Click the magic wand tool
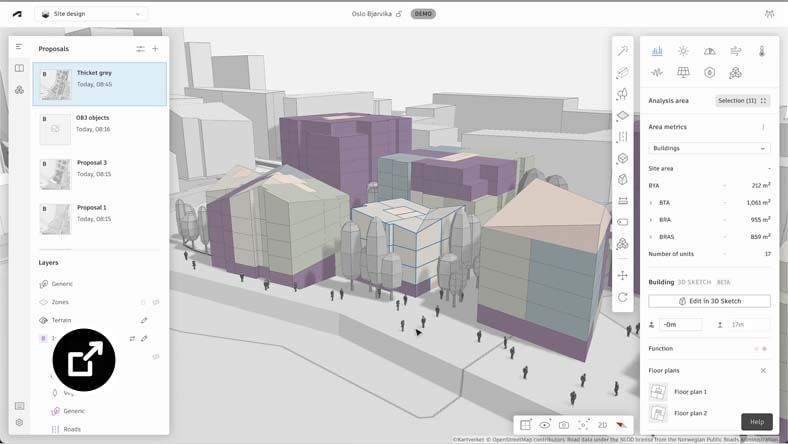 (x=622, y=51)
